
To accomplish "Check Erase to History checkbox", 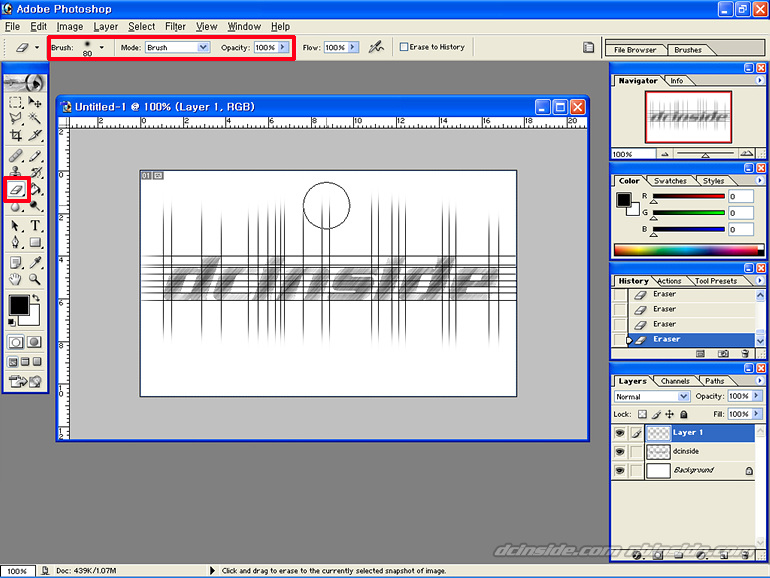I will coord(404,47).
